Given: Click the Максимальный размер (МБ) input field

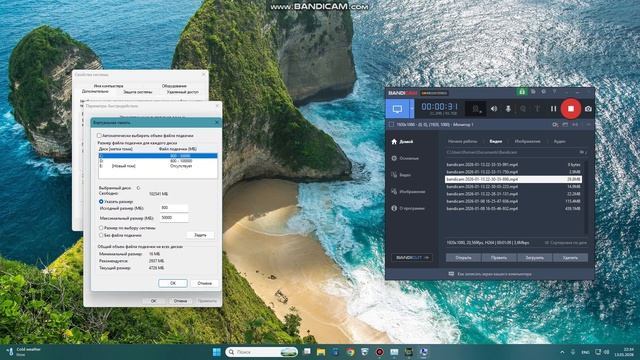Looking at the screenshot, I should tap(174, 218).
